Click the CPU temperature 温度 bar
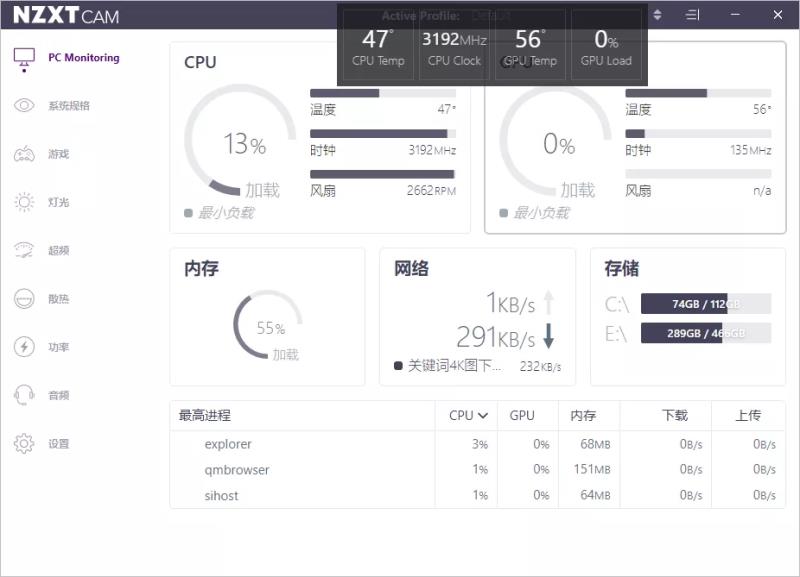 point(383,93)
